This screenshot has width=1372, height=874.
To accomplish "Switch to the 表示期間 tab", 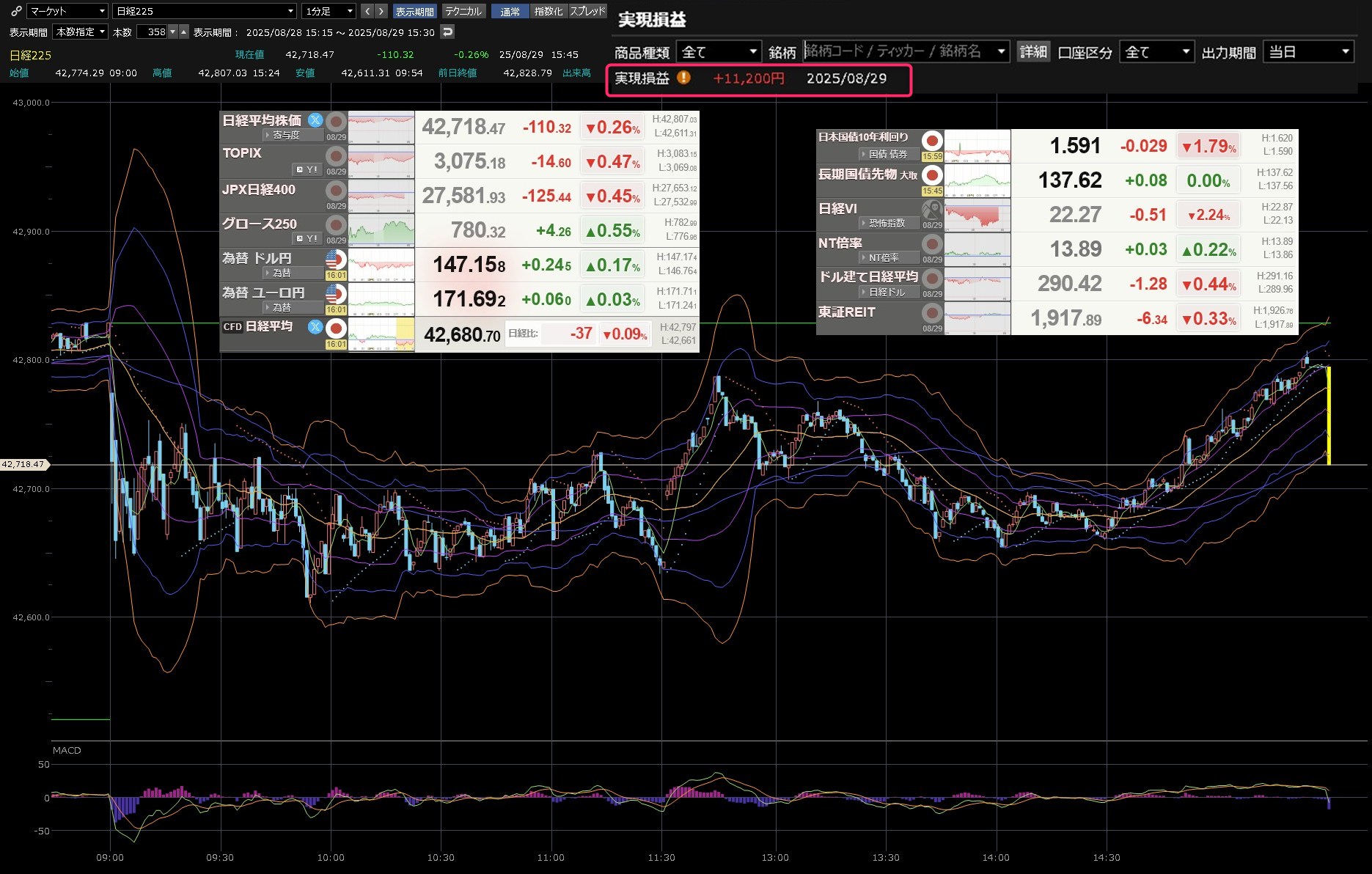I will point(414,11).
